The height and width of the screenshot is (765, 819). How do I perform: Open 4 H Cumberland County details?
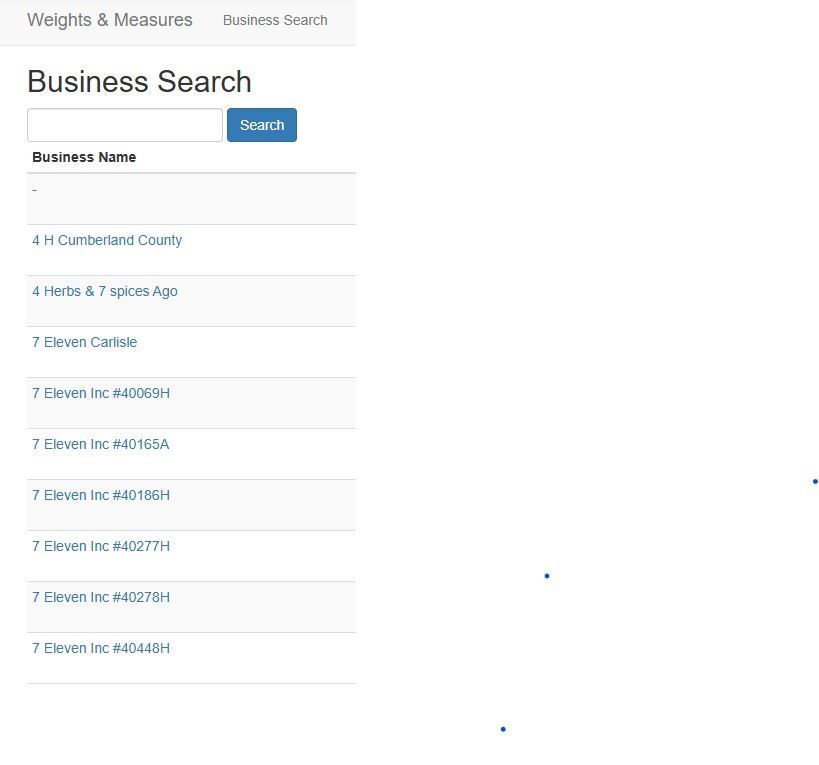(107, 240)
